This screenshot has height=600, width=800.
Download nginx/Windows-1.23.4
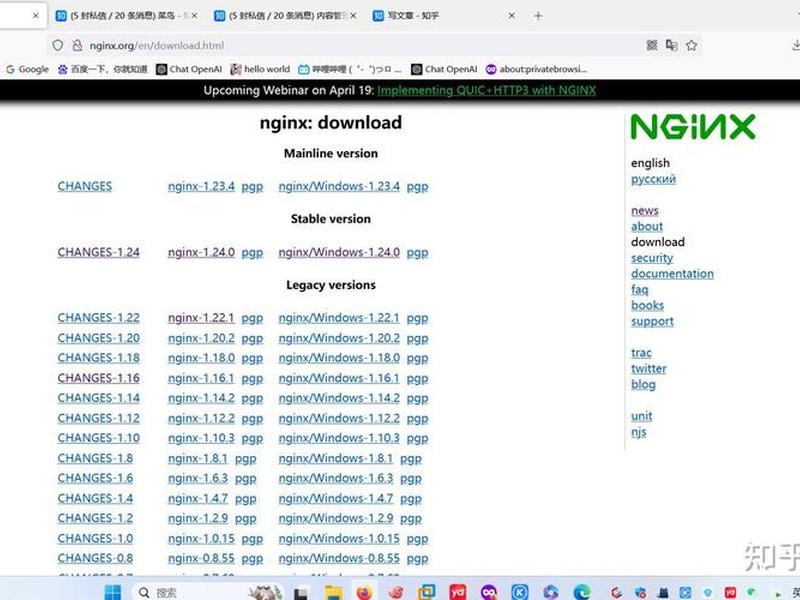tap(339, 186)
